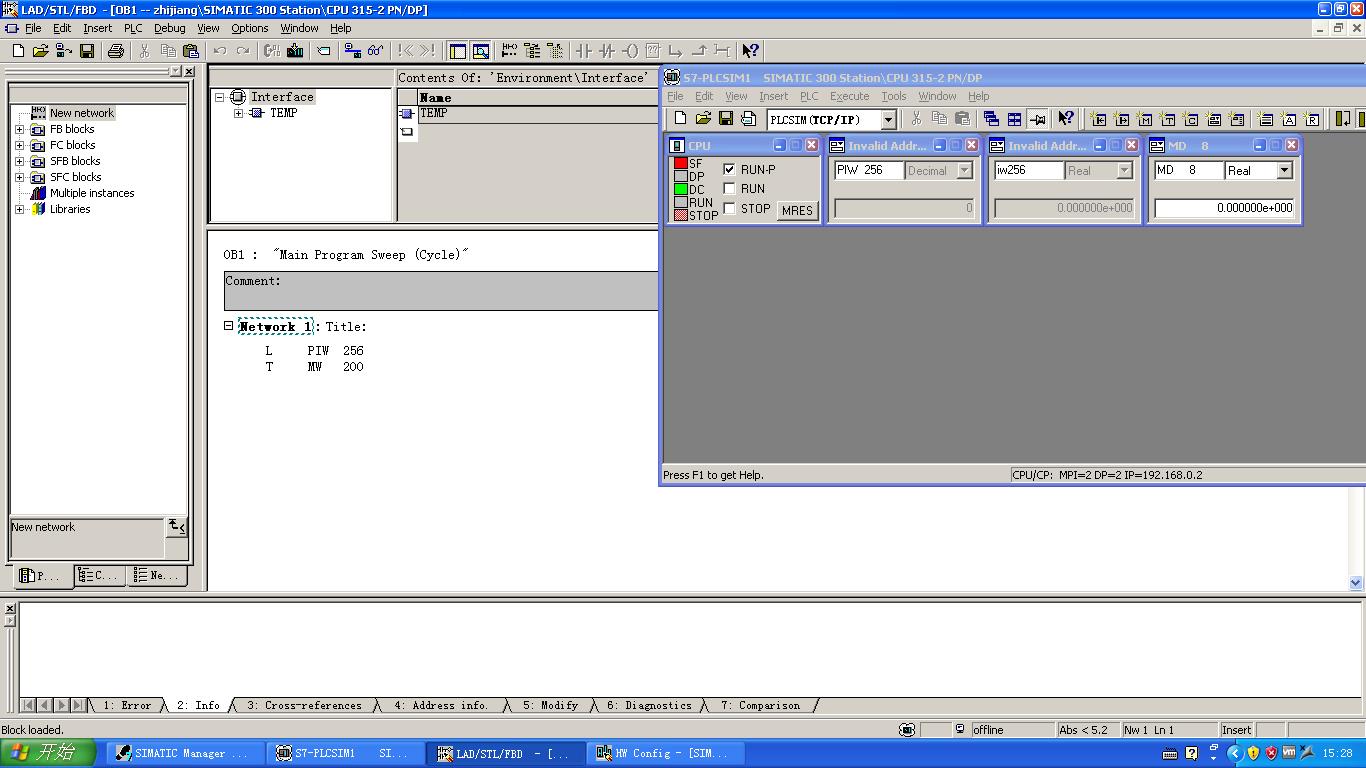Screen dimensions: 1366x768
Task: Collapse Network 1 with its minus box
Action: pyautogui.click(x=228, y=326)
